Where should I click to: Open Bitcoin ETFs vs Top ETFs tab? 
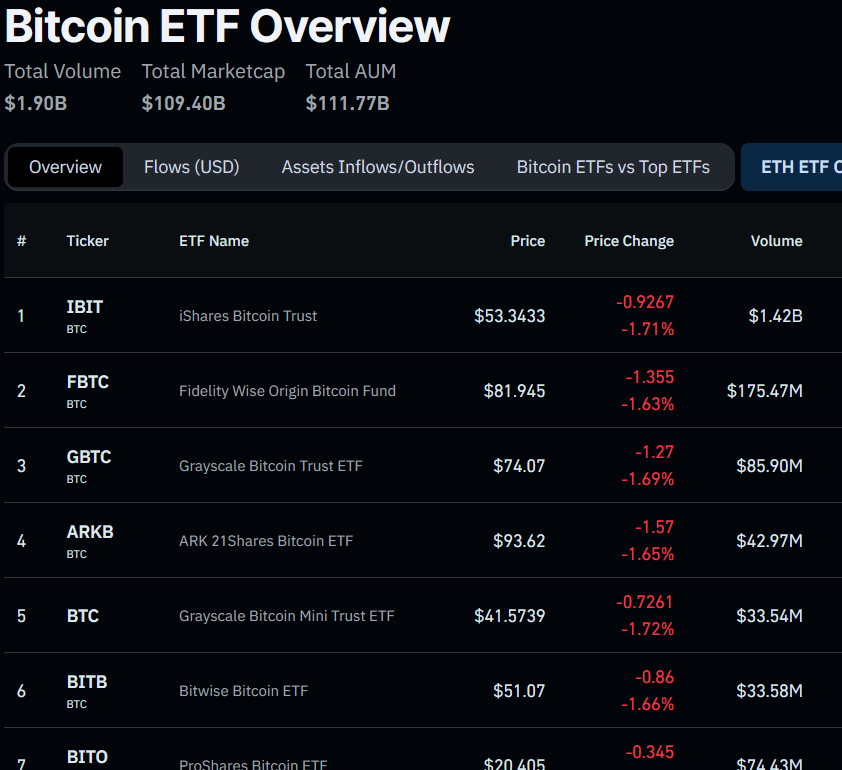[x=613, y=167]
